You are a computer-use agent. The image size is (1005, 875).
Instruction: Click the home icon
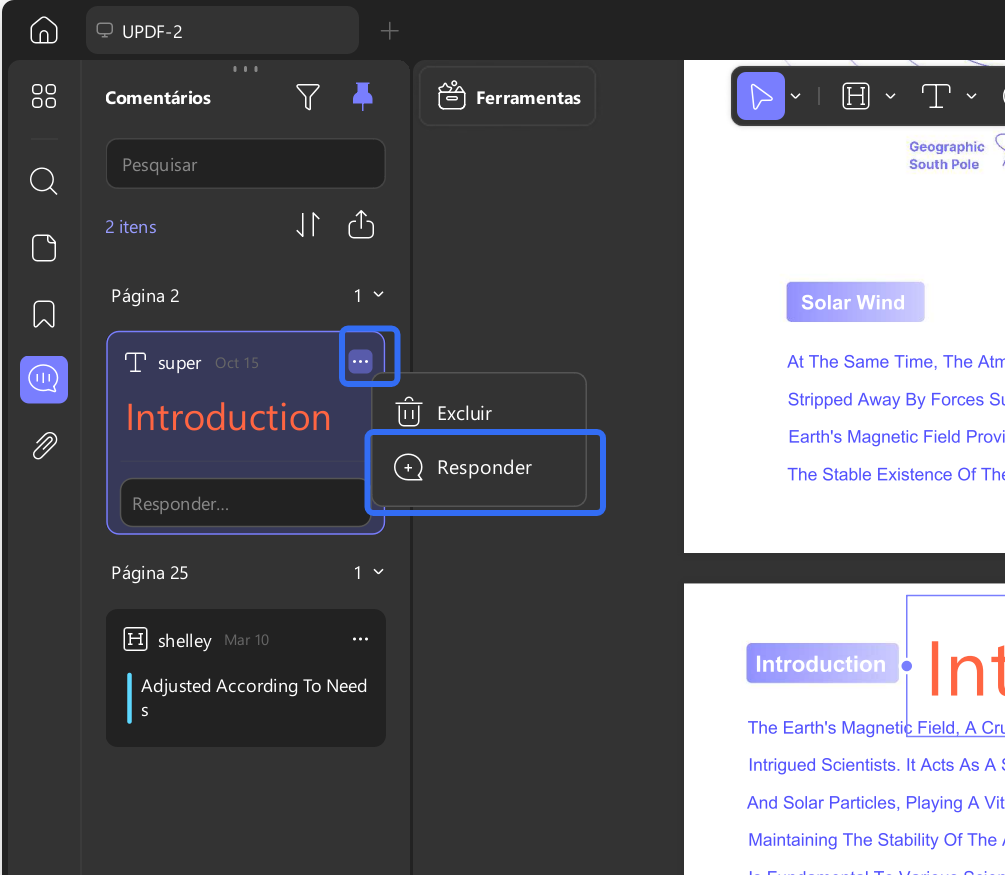pyautogui.click(x=44, y=30)
